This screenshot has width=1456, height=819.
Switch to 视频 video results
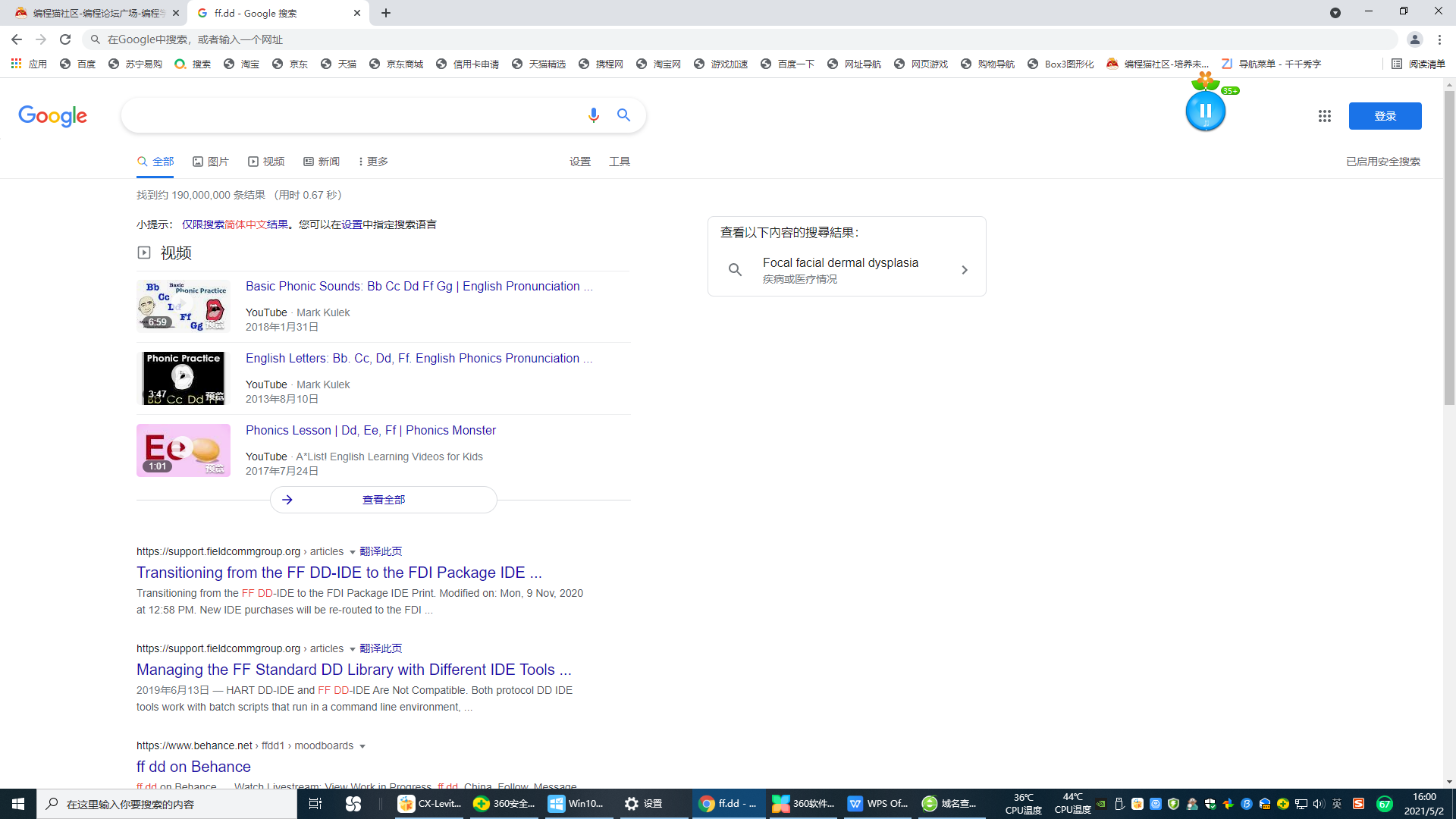pos(266,162)
